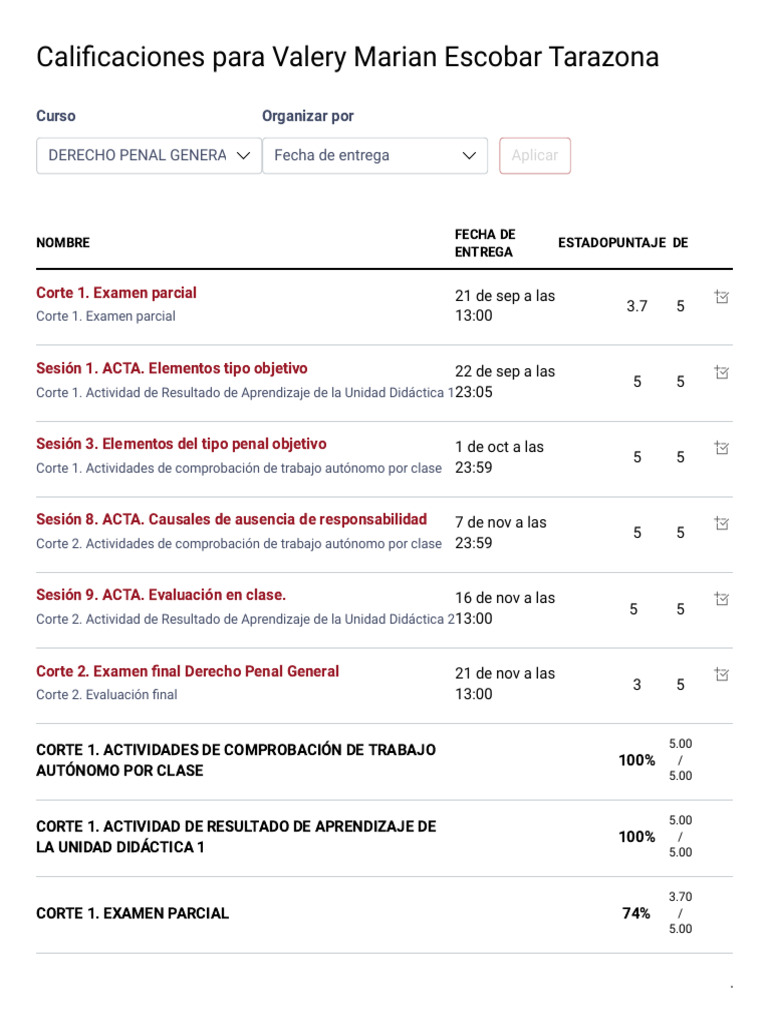Open Sesión 8. ACTA. Causales de ausencia link

point(231,519)
